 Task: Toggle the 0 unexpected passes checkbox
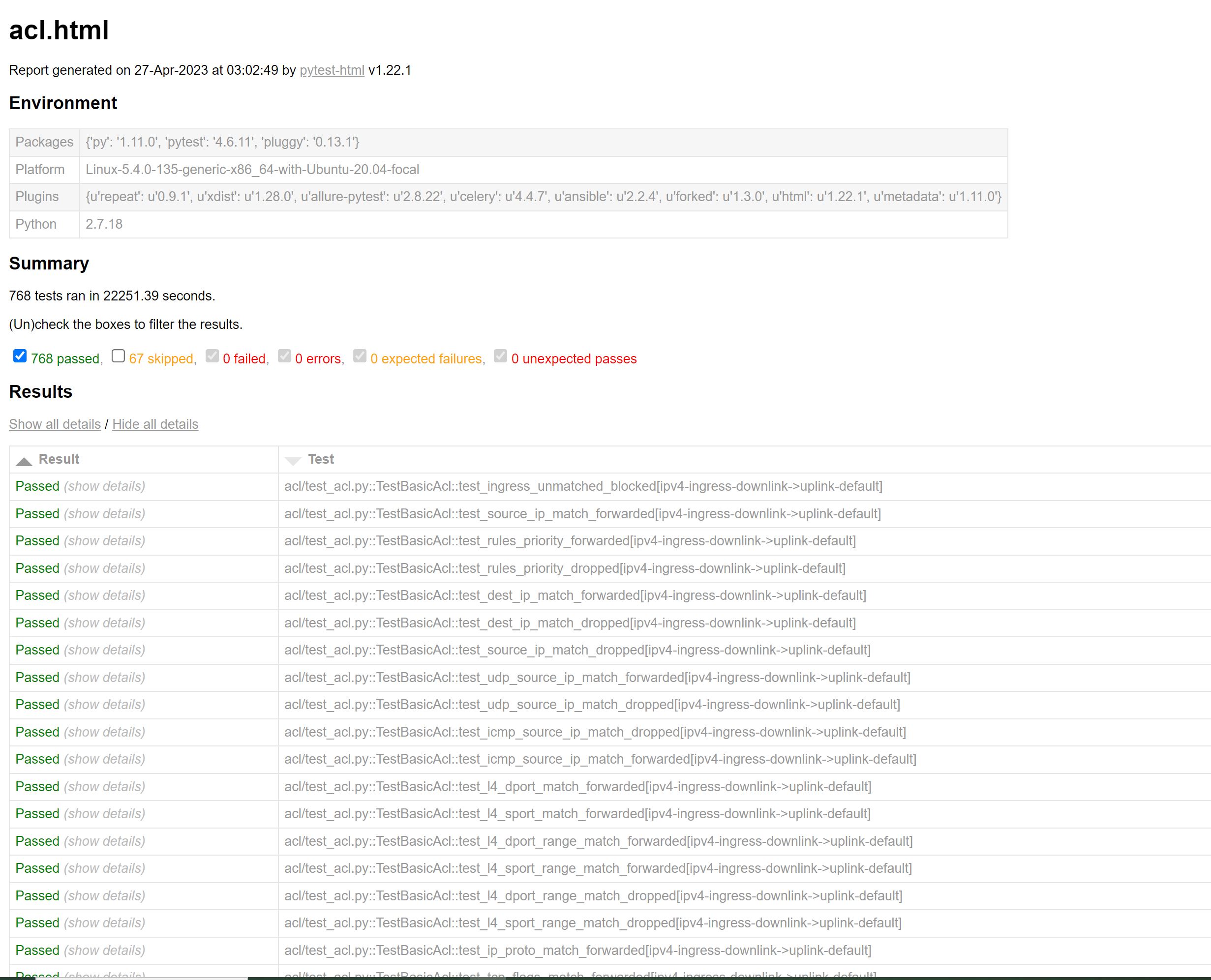tap(500, 356)
